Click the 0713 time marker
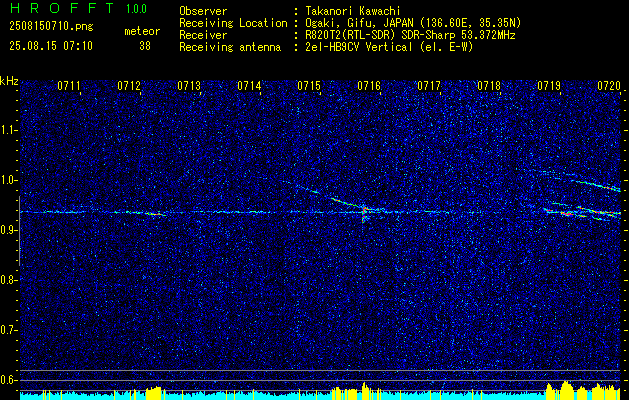 coord(189,85)
